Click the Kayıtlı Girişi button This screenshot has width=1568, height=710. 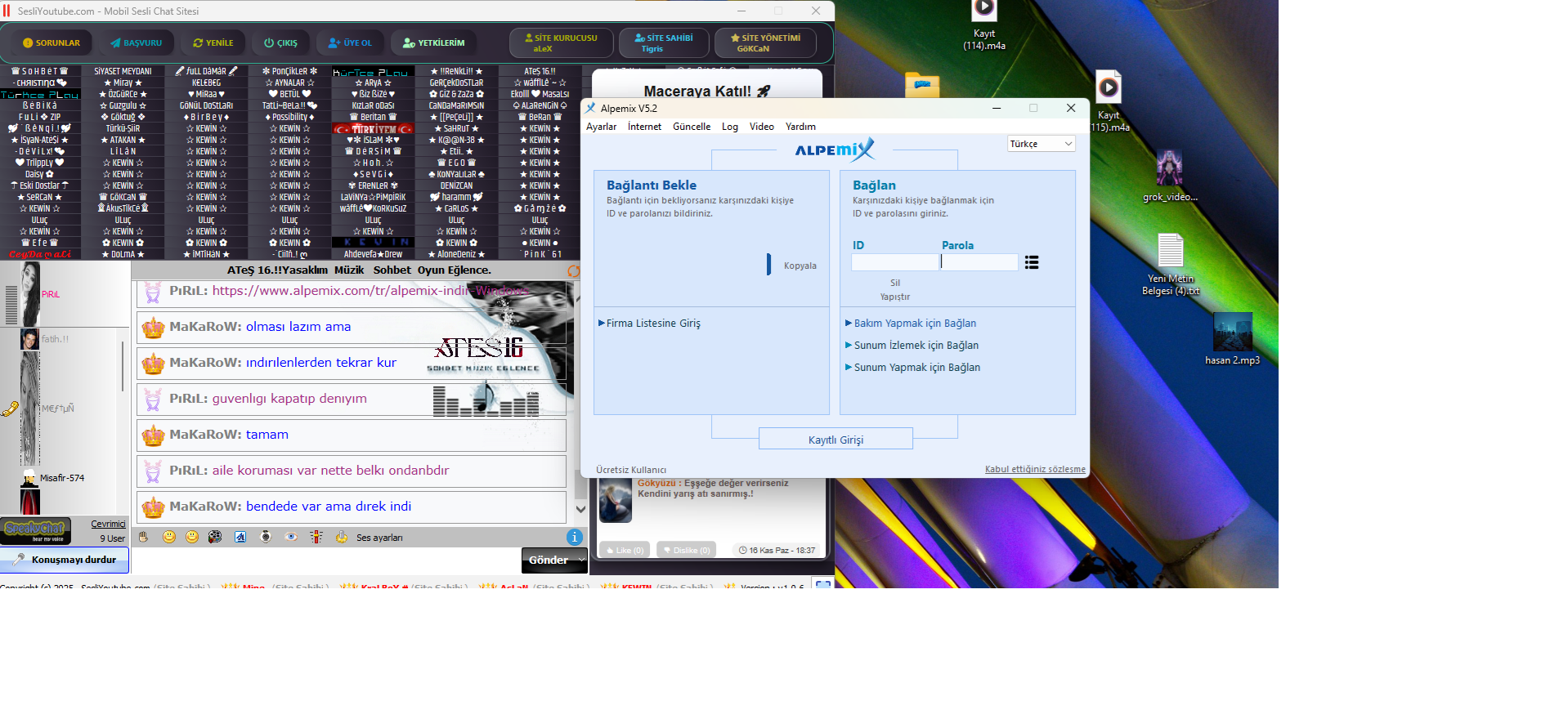(836, 439)
